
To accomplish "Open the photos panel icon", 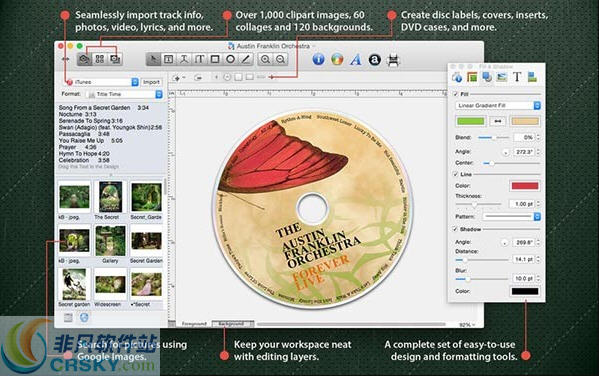I will coord(115,59).
